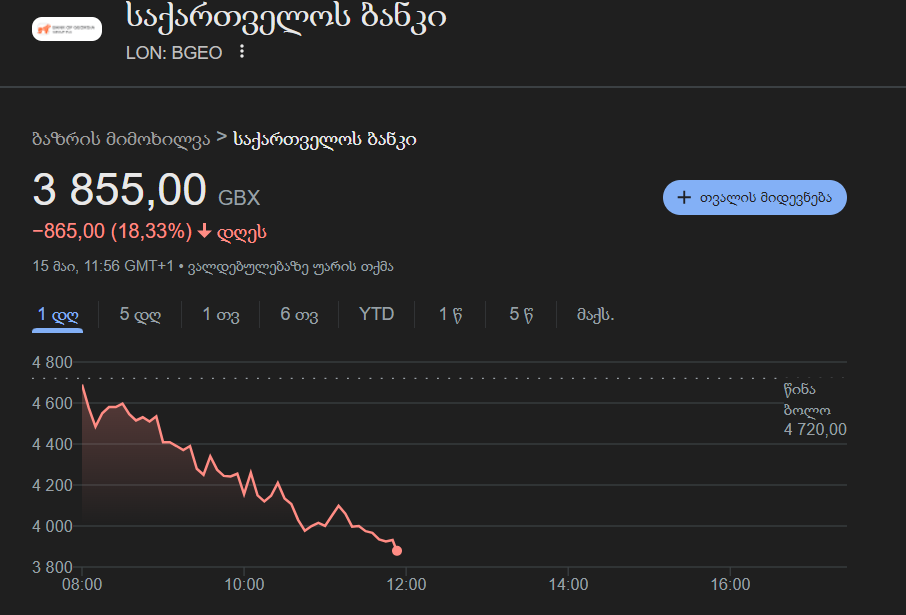
Task: Click the red down arrow beside 18,33%
Action: (204, 232)
